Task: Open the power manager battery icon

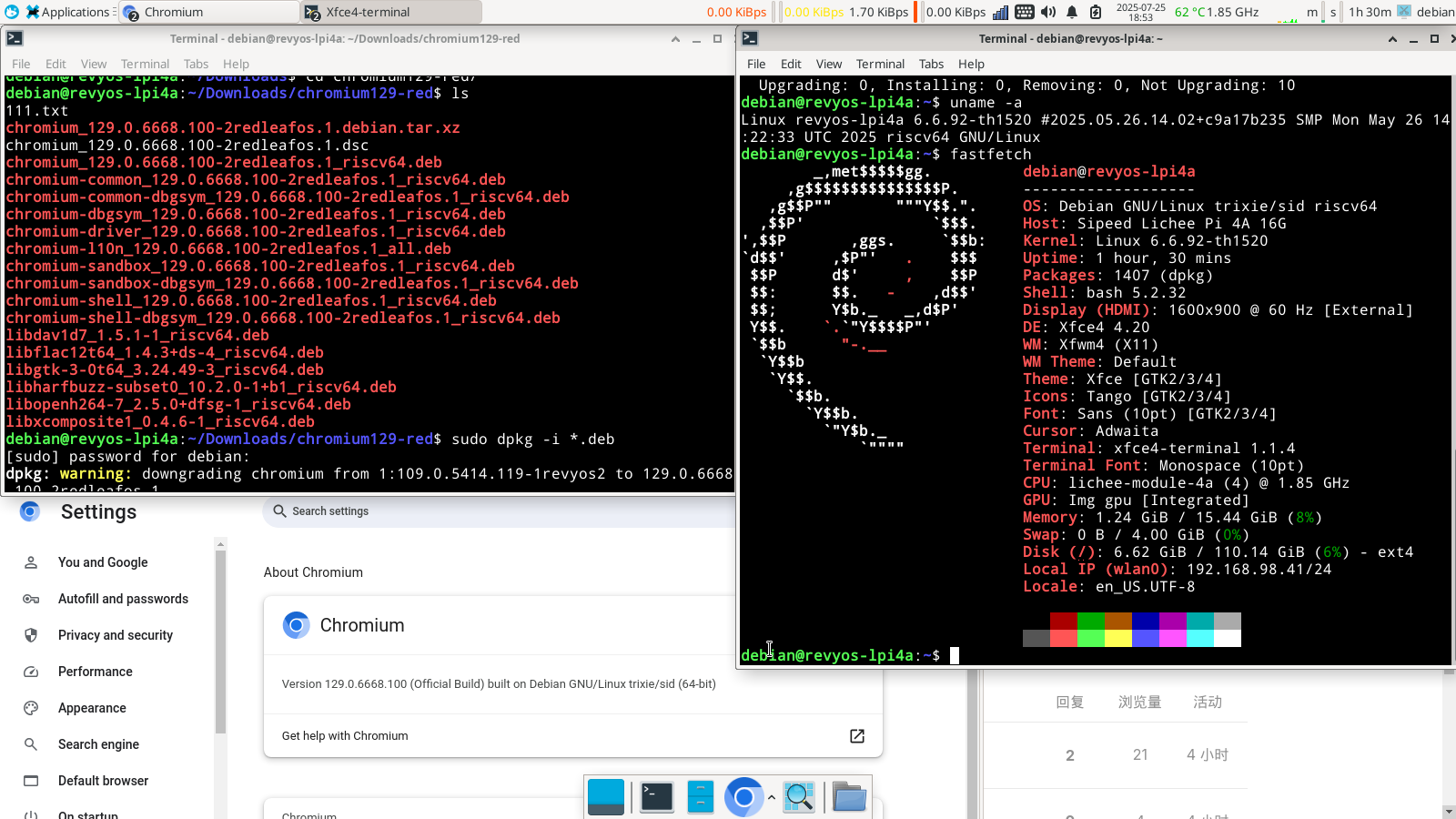Action: pos(1096,12)
